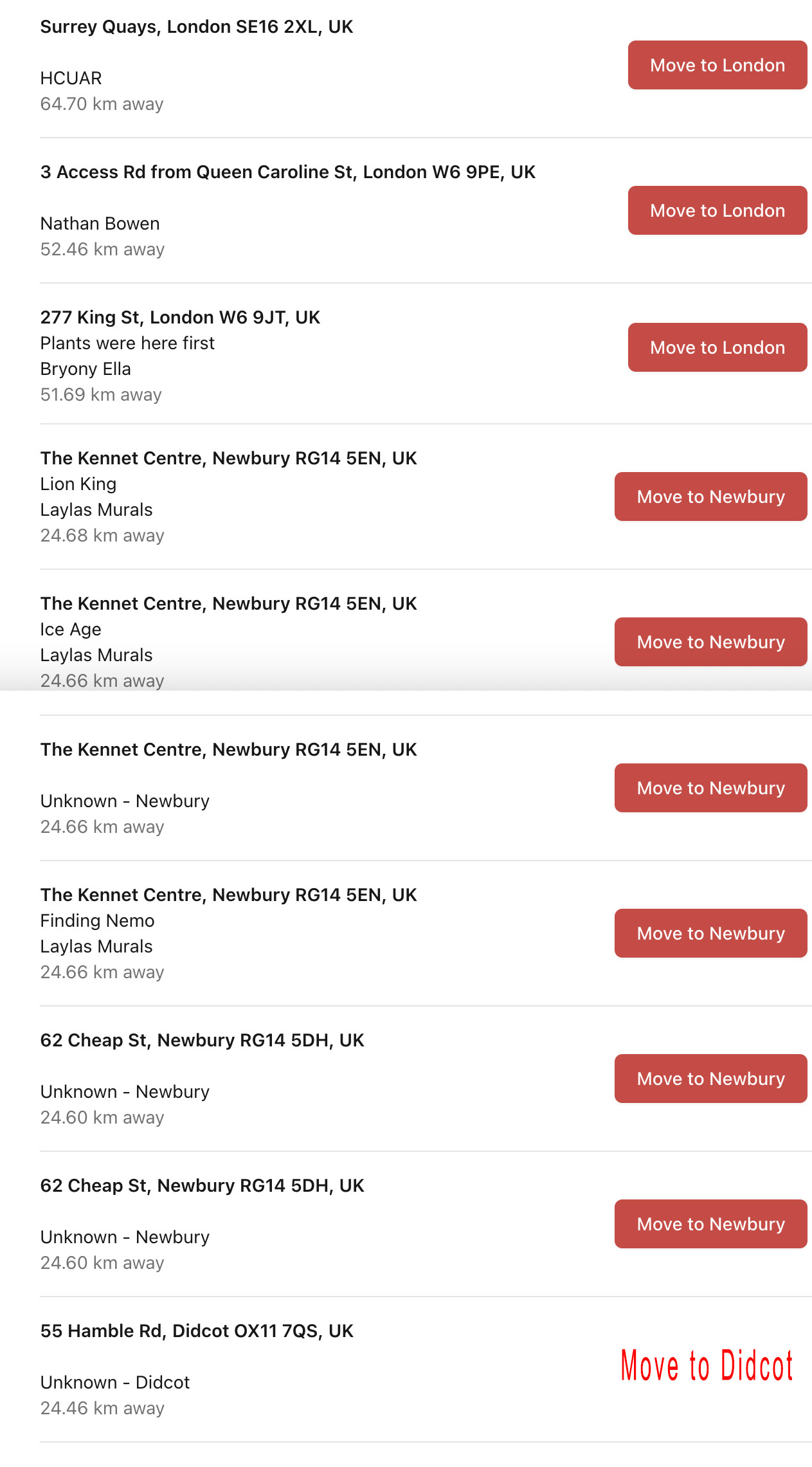812x1467 pixels.
Task: Select the 3 Access Rd address heading
Action: (287, 172)
